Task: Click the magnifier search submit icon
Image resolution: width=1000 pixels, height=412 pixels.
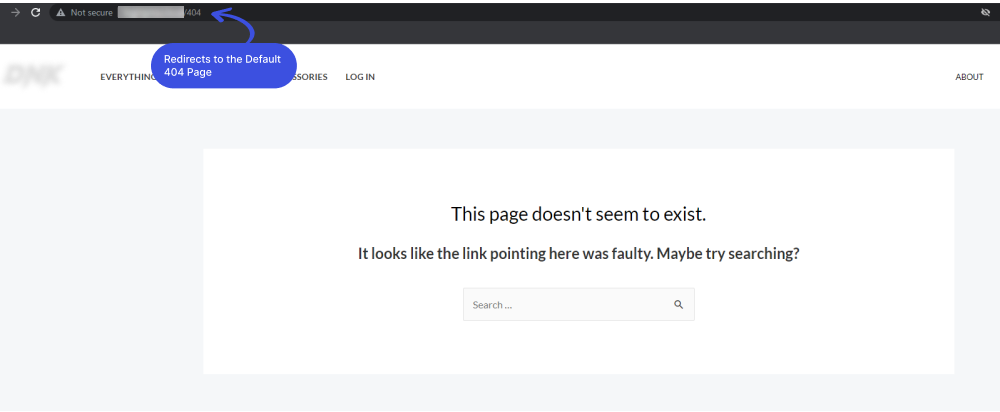Action: pos(679,304)
